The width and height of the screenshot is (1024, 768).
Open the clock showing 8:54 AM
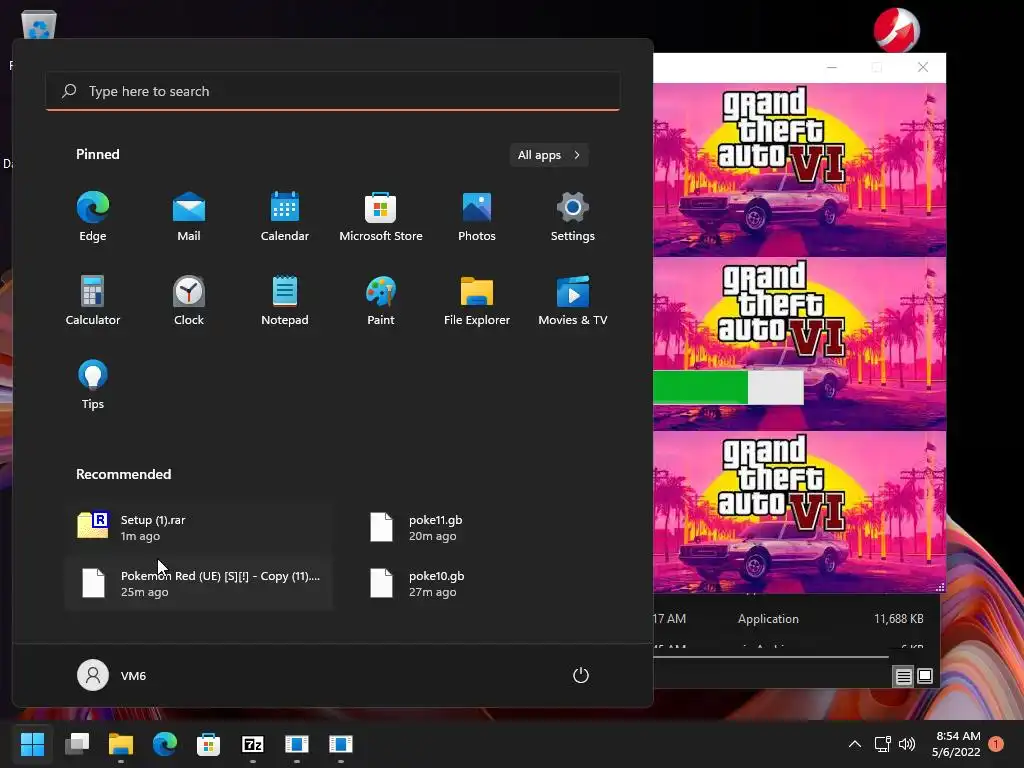click(957, 744)
